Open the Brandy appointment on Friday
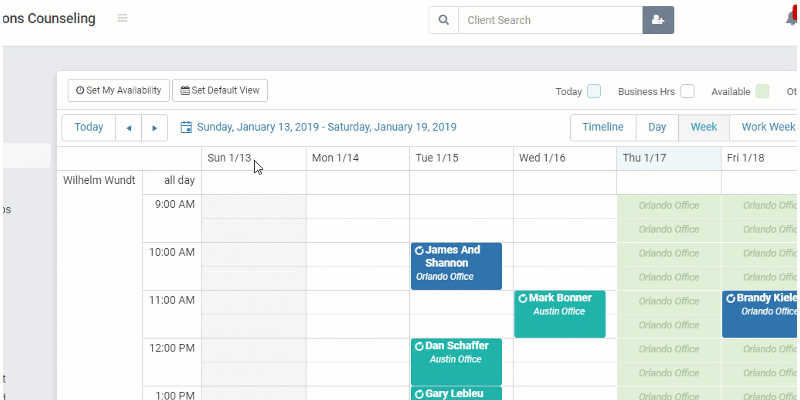 click(x=760, y=314)
